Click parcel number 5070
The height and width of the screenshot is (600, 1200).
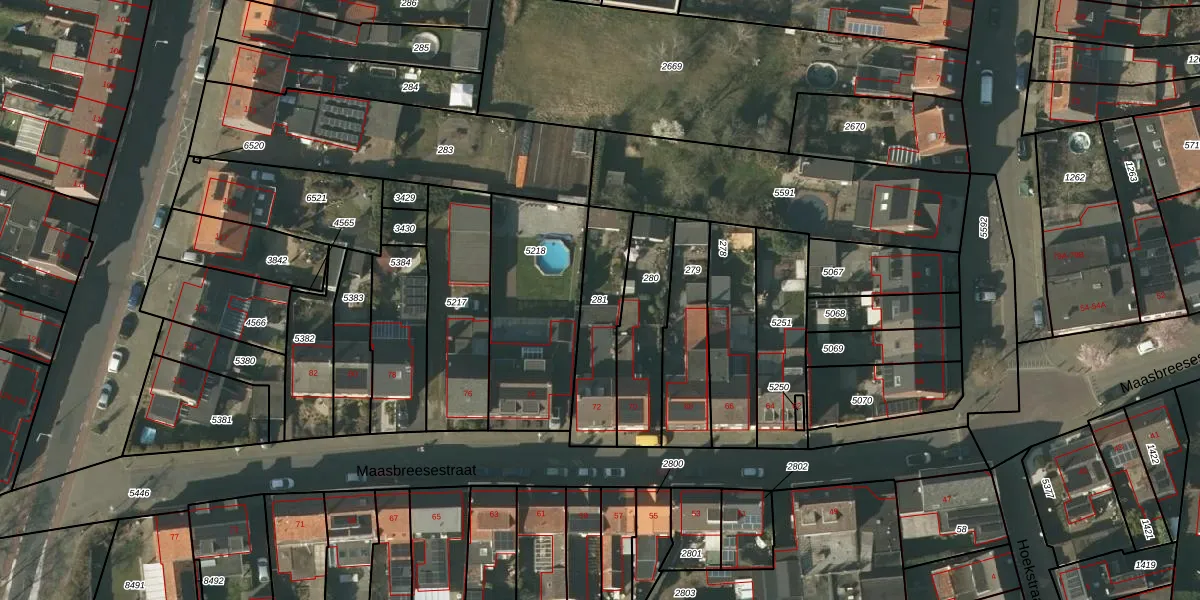coord(833,400)
